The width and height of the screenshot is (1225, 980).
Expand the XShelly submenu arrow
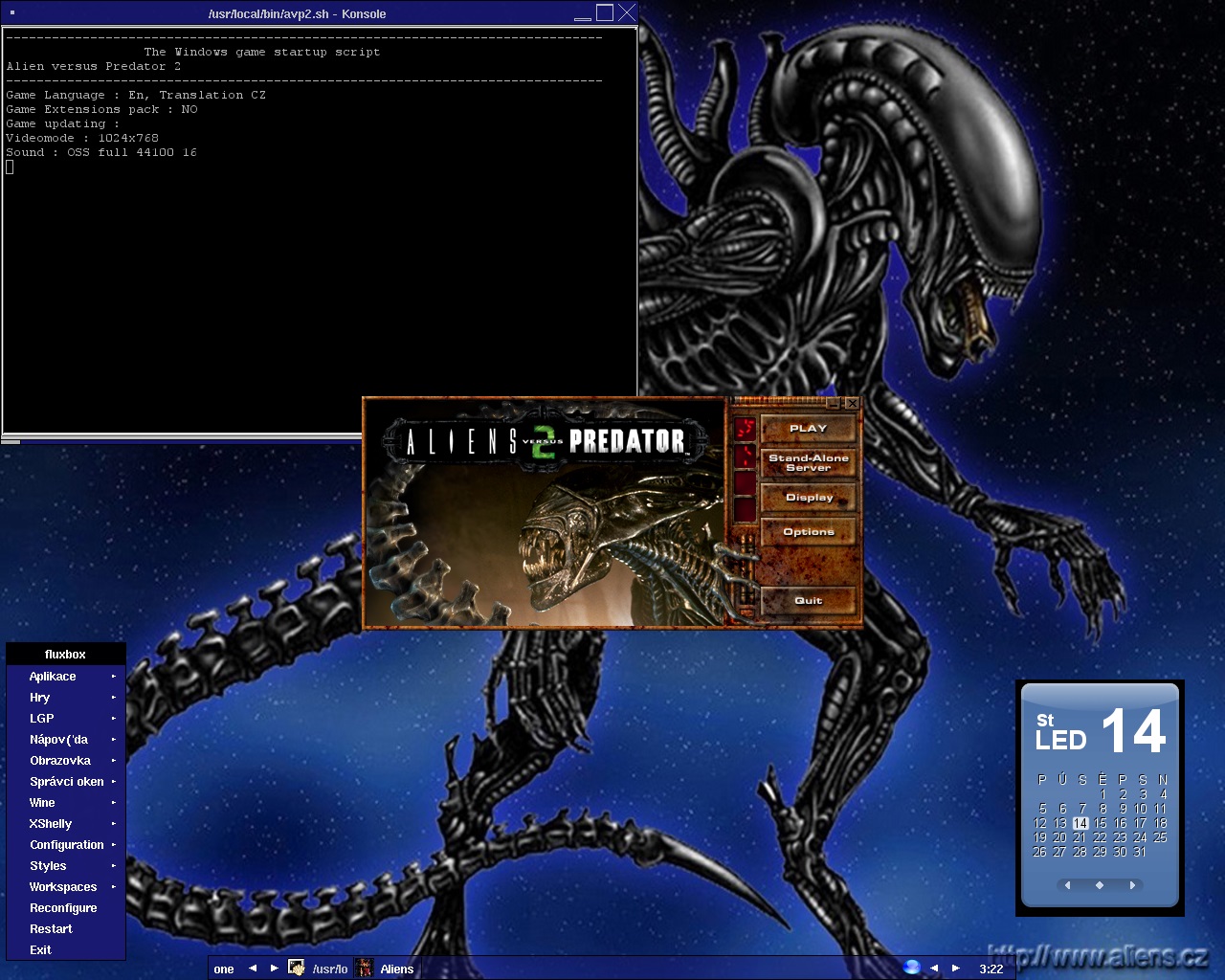coord(113,824)
